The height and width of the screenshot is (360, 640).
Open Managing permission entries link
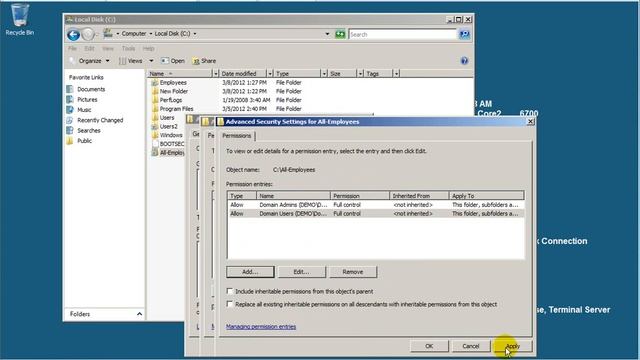click(261, 327)
